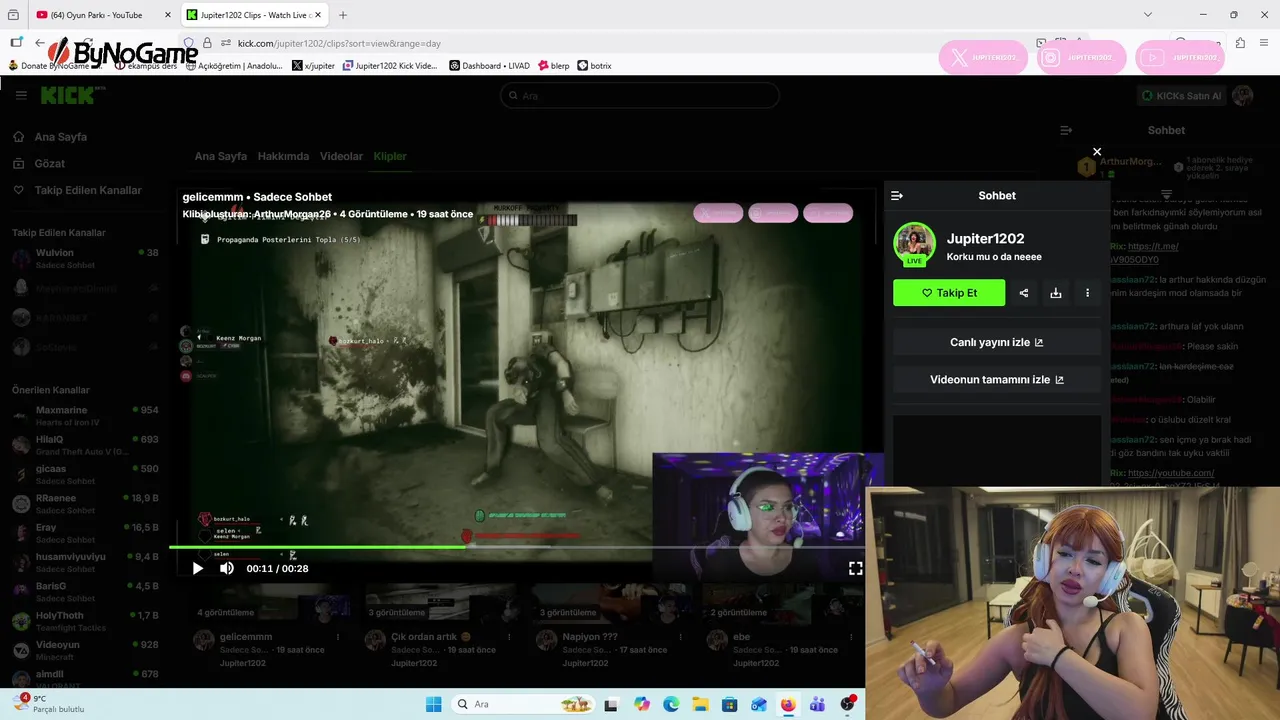Screen dimensions: 1280x720
Task: Open Eray recommended channel
Action: pos(85,532)
